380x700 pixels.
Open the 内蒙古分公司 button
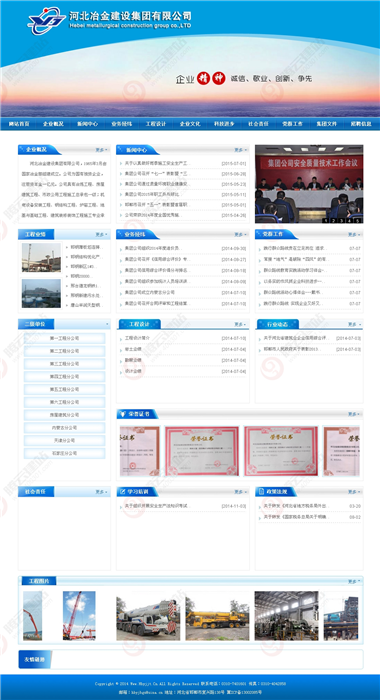(x=64, y=428)
